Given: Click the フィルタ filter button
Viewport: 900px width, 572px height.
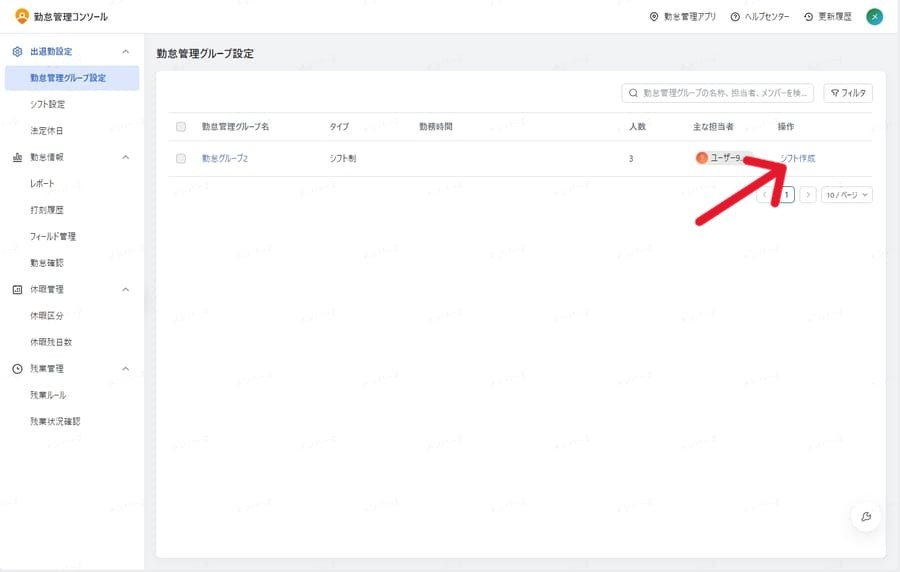Looking at the screenshot, I should click(x=848, y=93).
